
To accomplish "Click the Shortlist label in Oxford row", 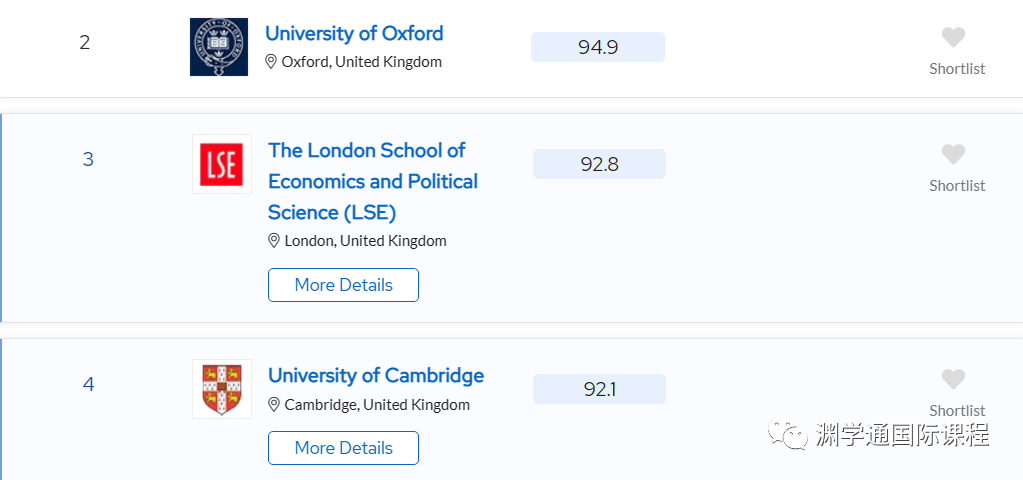I will 957,68.
